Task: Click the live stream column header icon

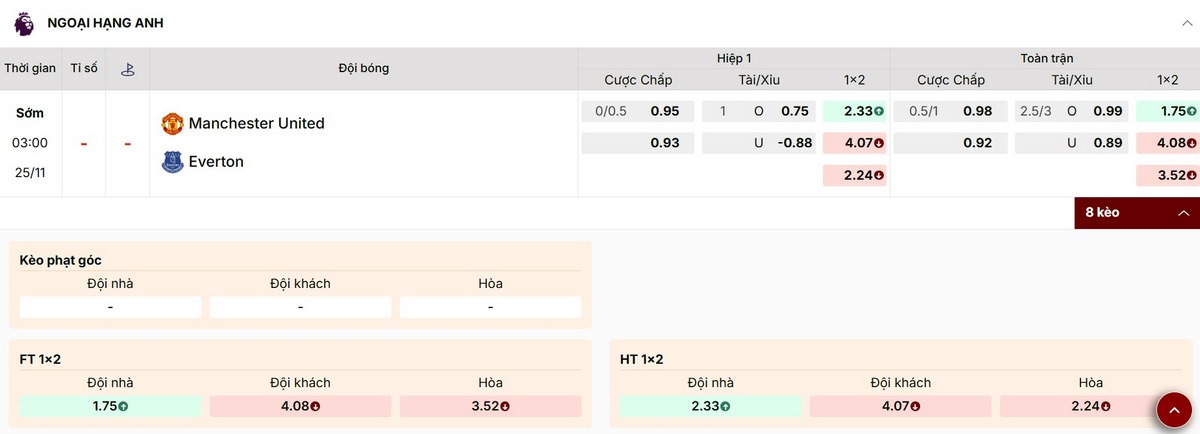Action: [128, 69]
